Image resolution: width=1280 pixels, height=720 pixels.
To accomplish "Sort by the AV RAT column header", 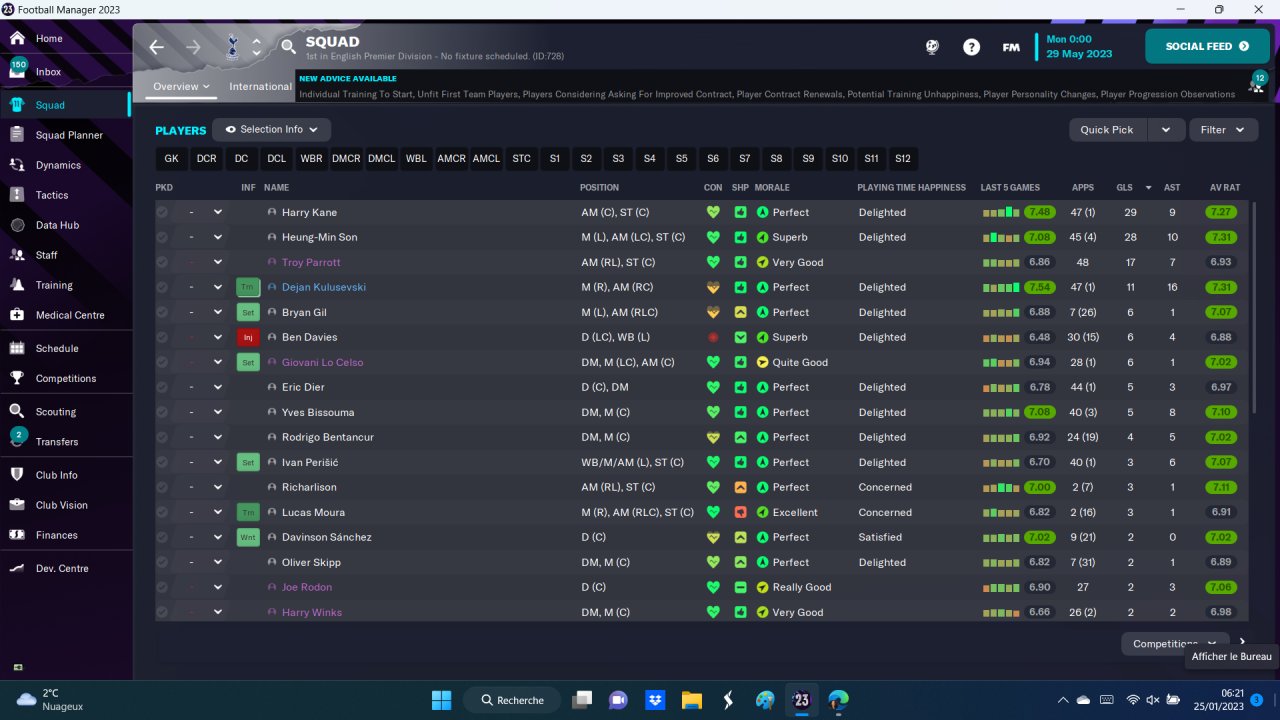I will pyautogui.click(x=1224, y=187).
